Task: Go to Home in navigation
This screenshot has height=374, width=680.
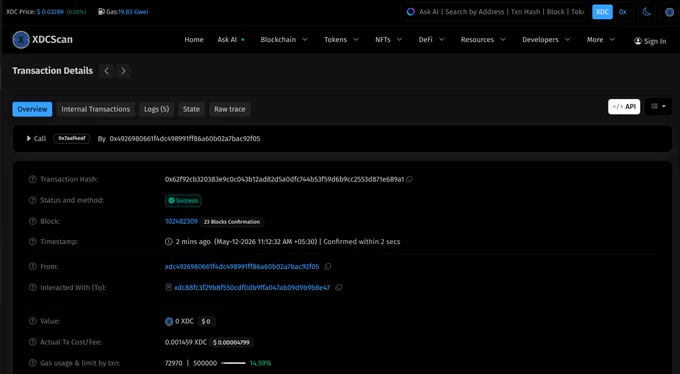Action: click(x=194, y=39)
